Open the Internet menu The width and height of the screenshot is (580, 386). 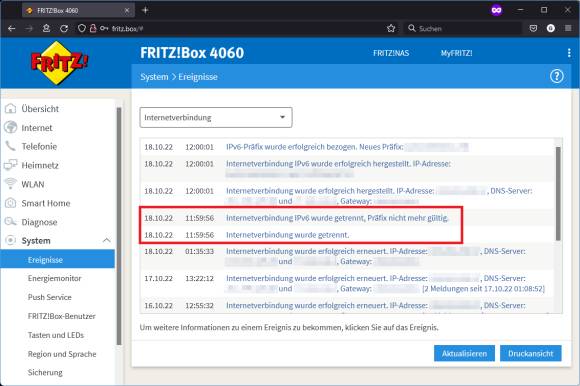(x=37, y=128)
